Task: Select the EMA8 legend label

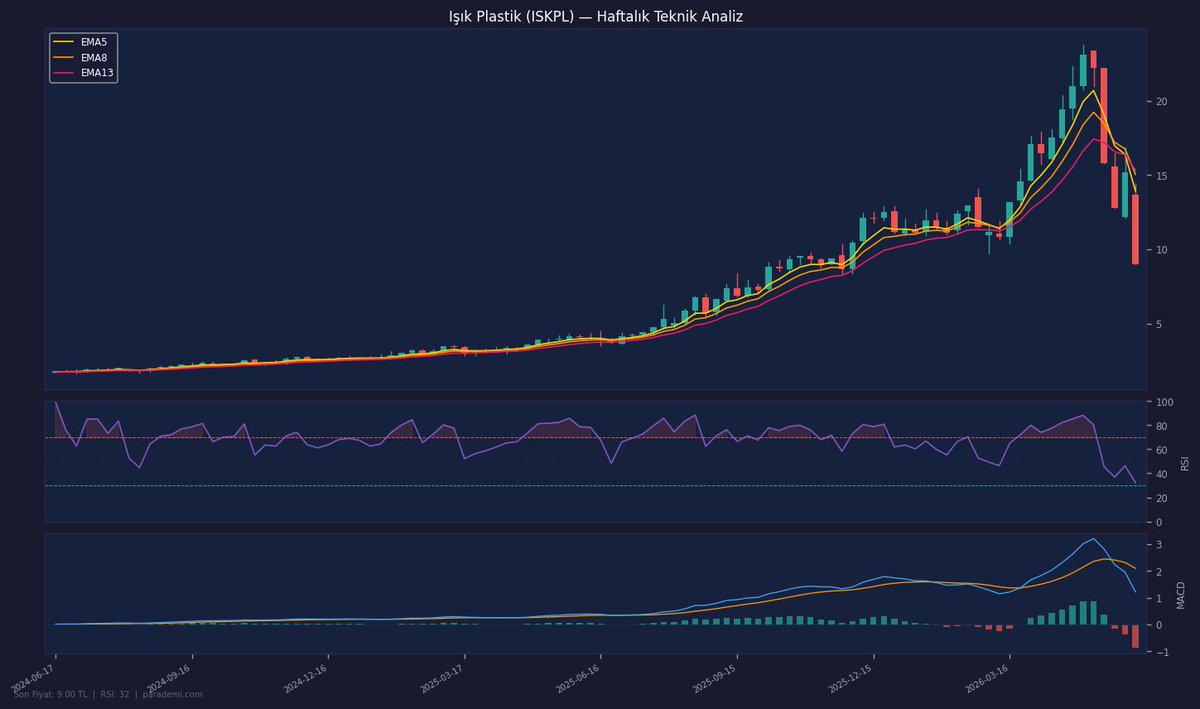Action: pyautogui.click(x=95, y=58)
